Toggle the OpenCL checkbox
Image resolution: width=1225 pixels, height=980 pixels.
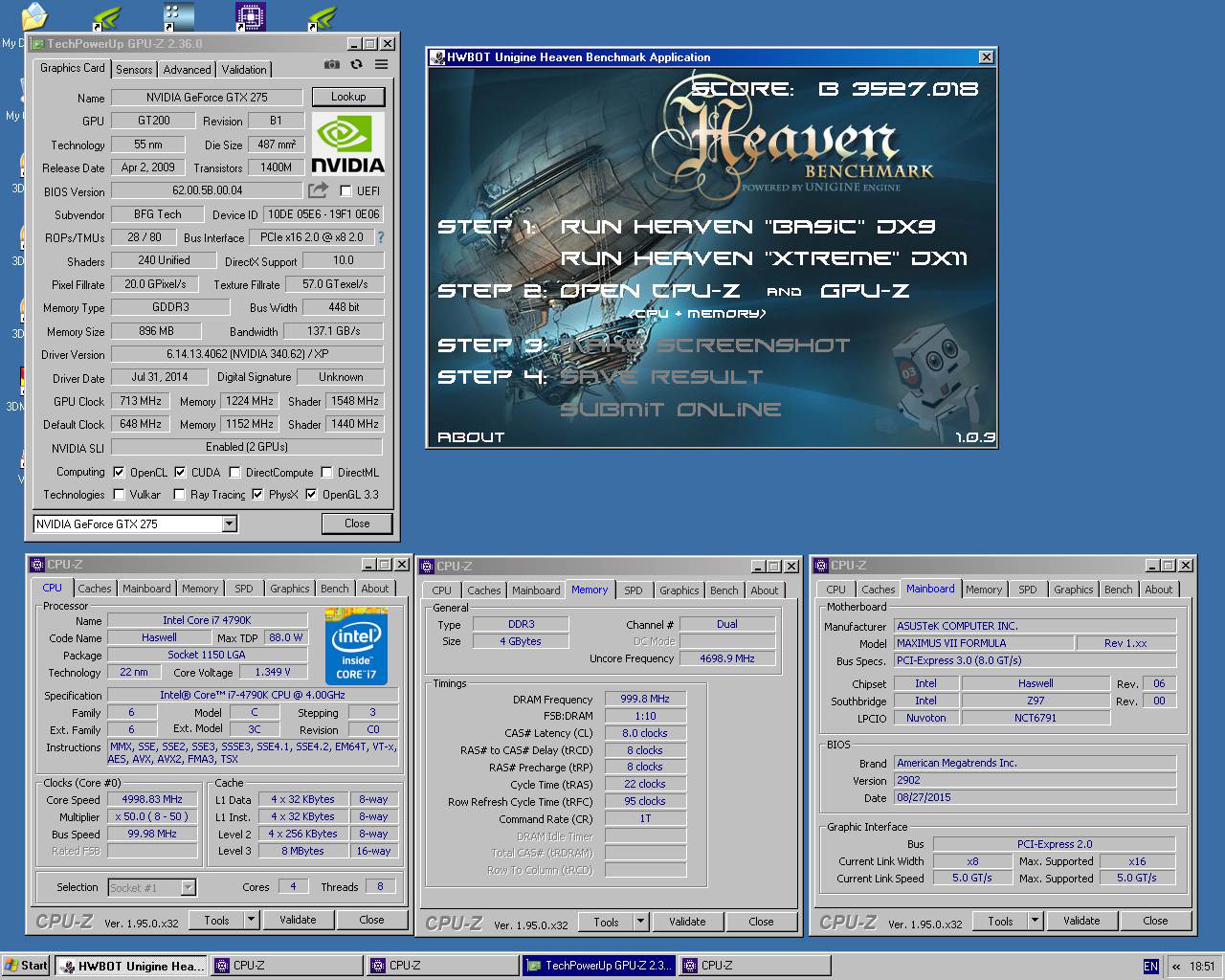click(x=119, y=472)
